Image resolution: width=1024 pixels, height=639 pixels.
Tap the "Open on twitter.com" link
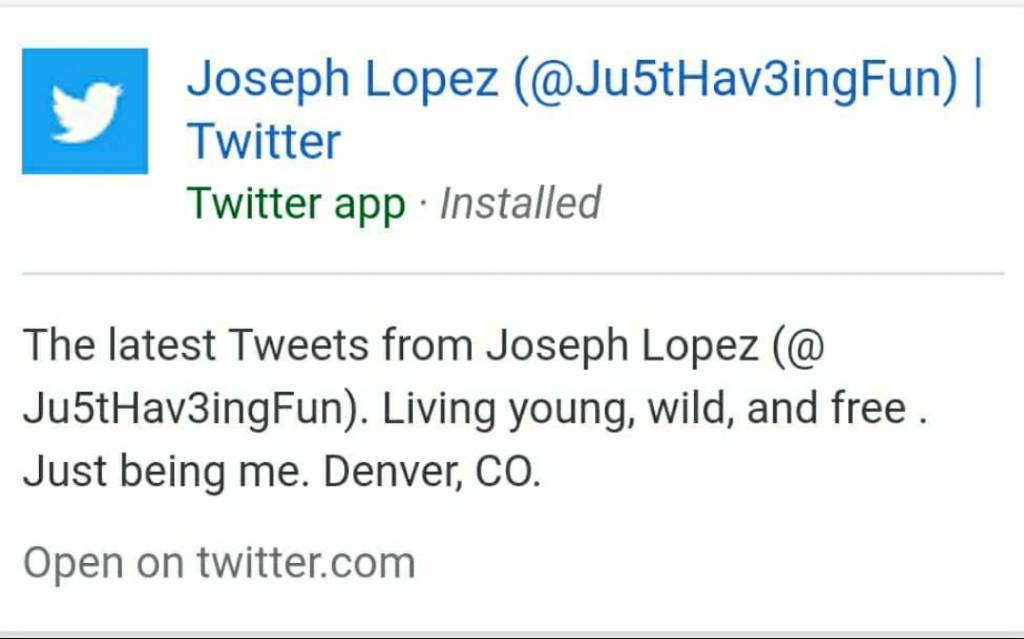219,563
